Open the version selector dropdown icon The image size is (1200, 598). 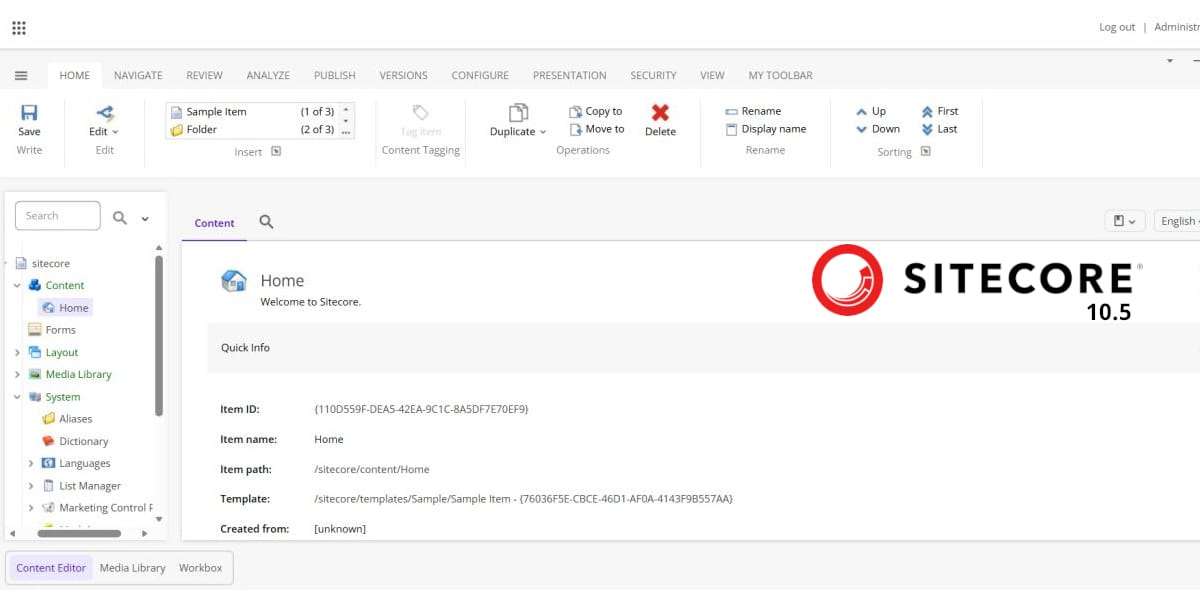pos(1124,221)
